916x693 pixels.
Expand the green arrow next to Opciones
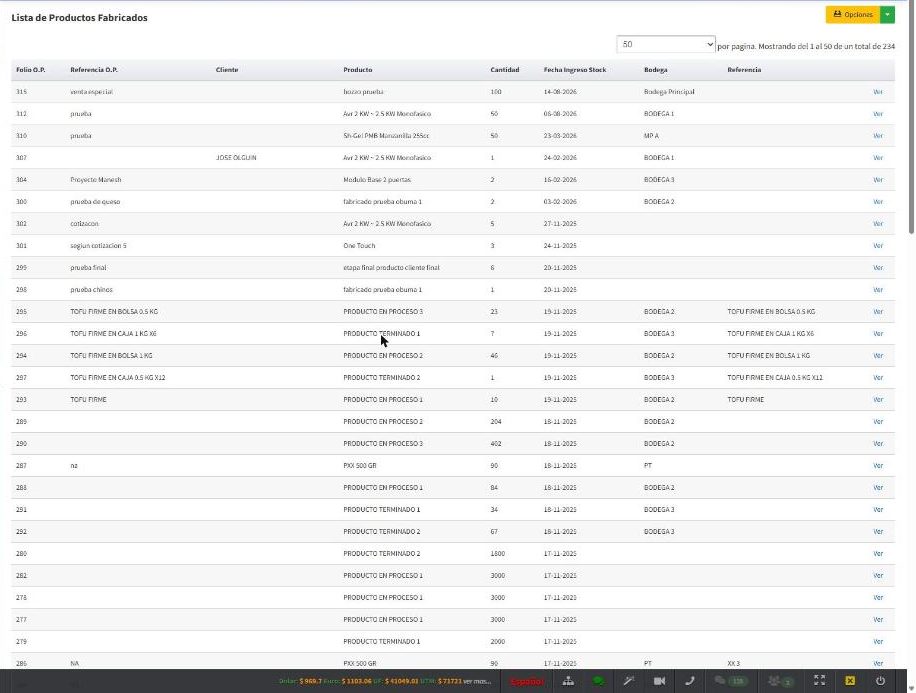[x=887, y=15]
